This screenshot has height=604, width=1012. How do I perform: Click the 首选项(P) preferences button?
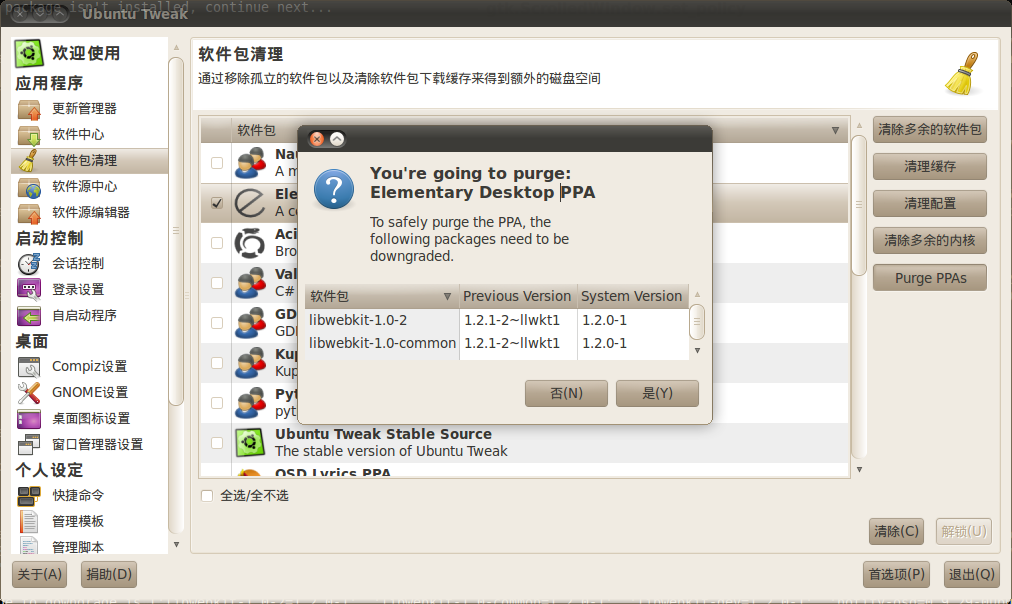pyautogui.click(x=896, y=574)
